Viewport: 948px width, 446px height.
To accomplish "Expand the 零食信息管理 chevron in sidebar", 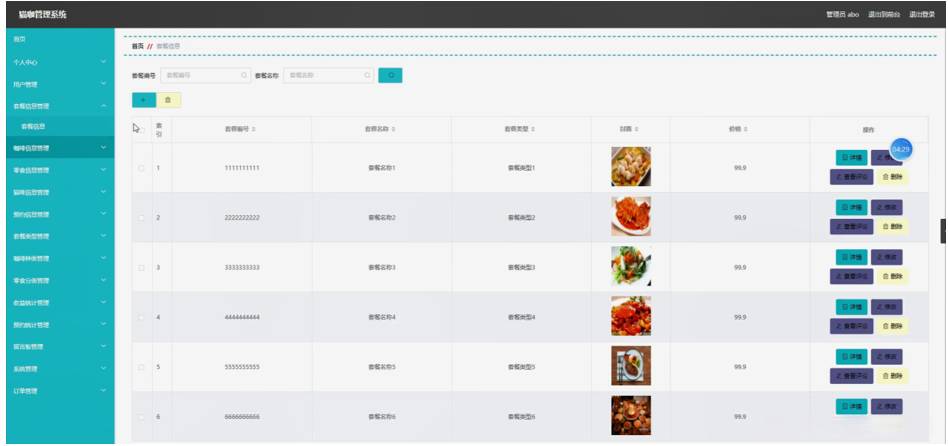I will [103, 170].
